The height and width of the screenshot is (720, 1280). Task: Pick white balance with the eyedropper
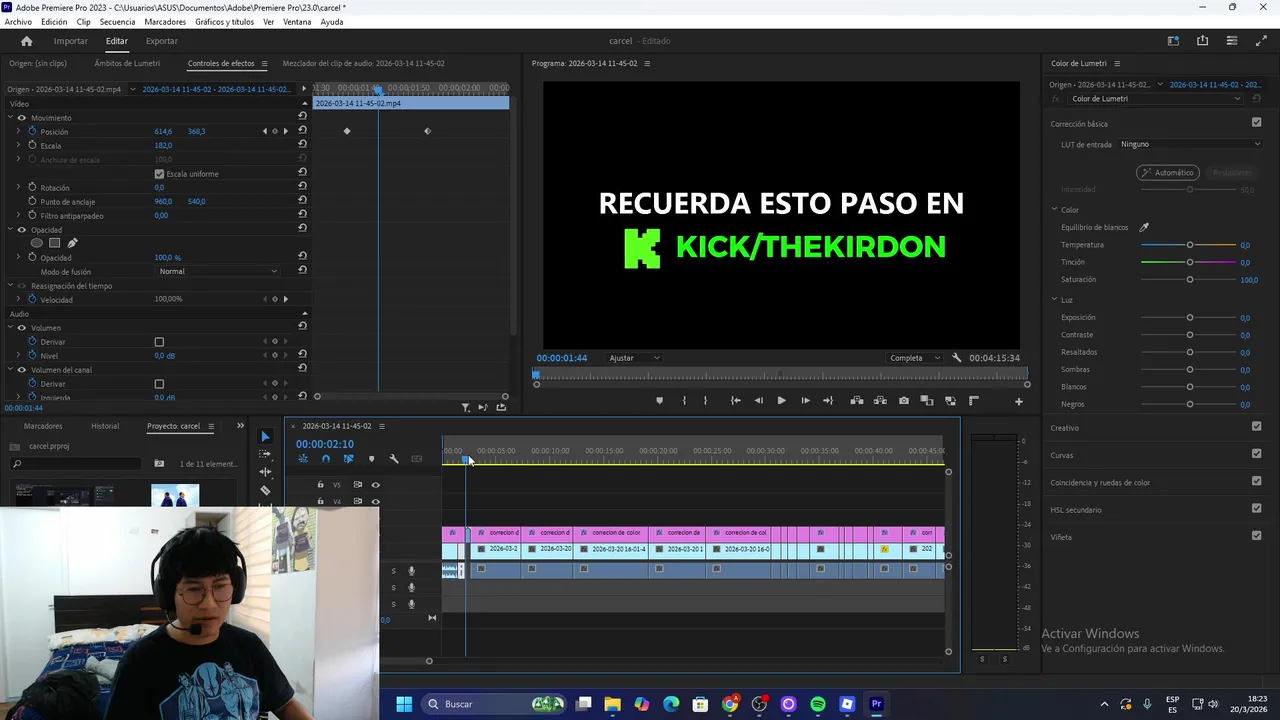click(1144, 227)
